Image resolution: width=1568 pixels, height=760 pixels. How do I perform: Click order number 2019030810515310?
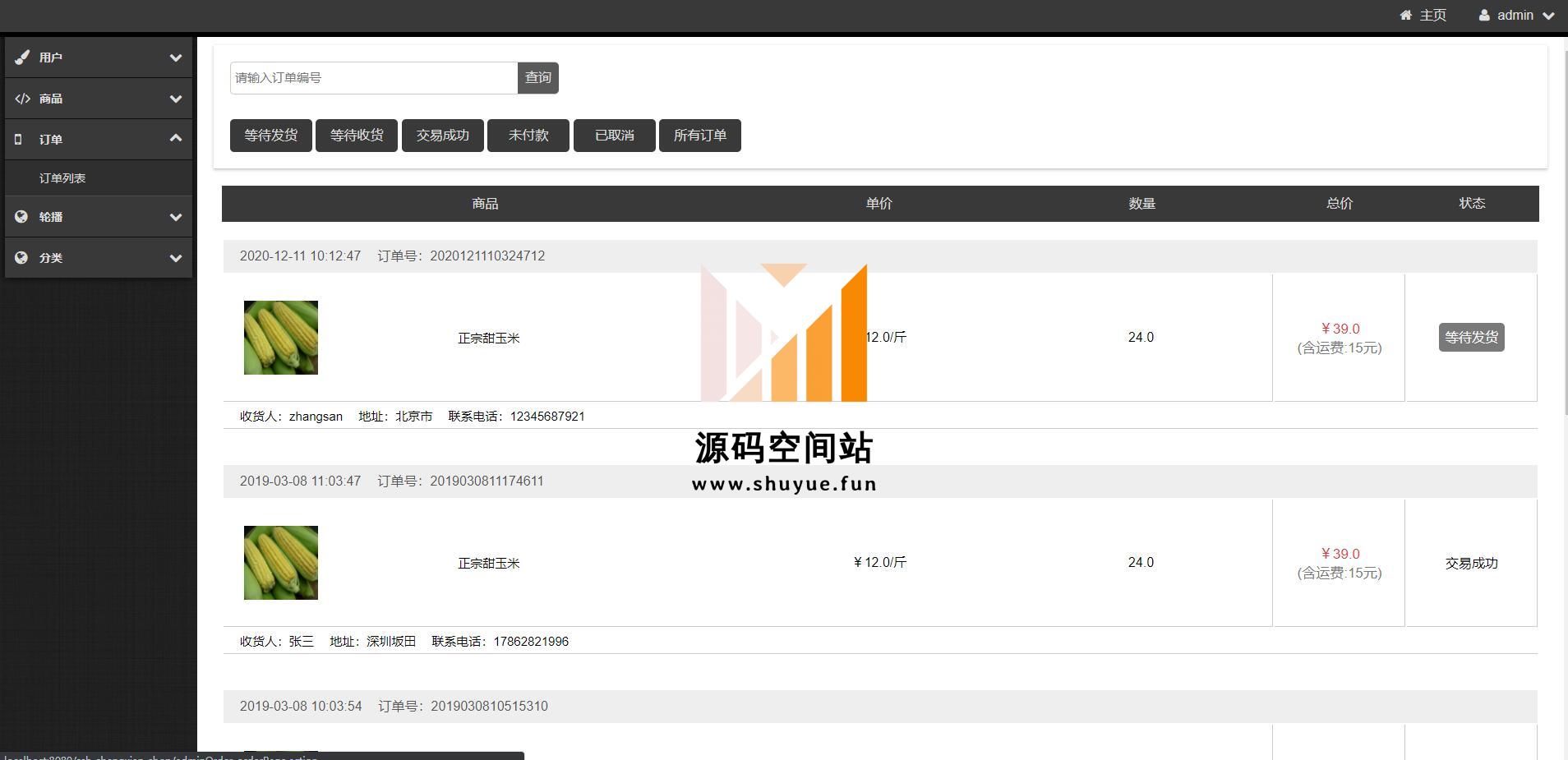[489, 707]
